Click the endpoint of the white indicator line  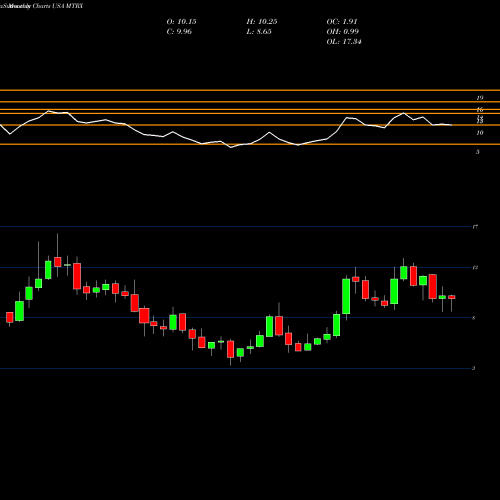[x=452, y=125]
